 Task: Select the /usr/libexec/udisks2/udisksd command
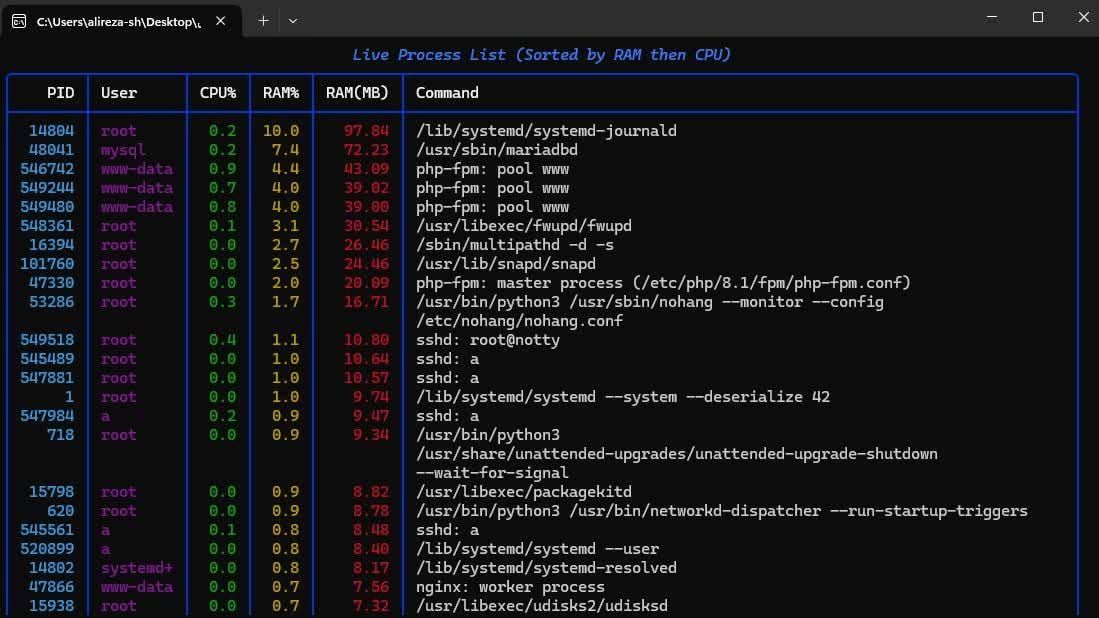tap(542, 605)
